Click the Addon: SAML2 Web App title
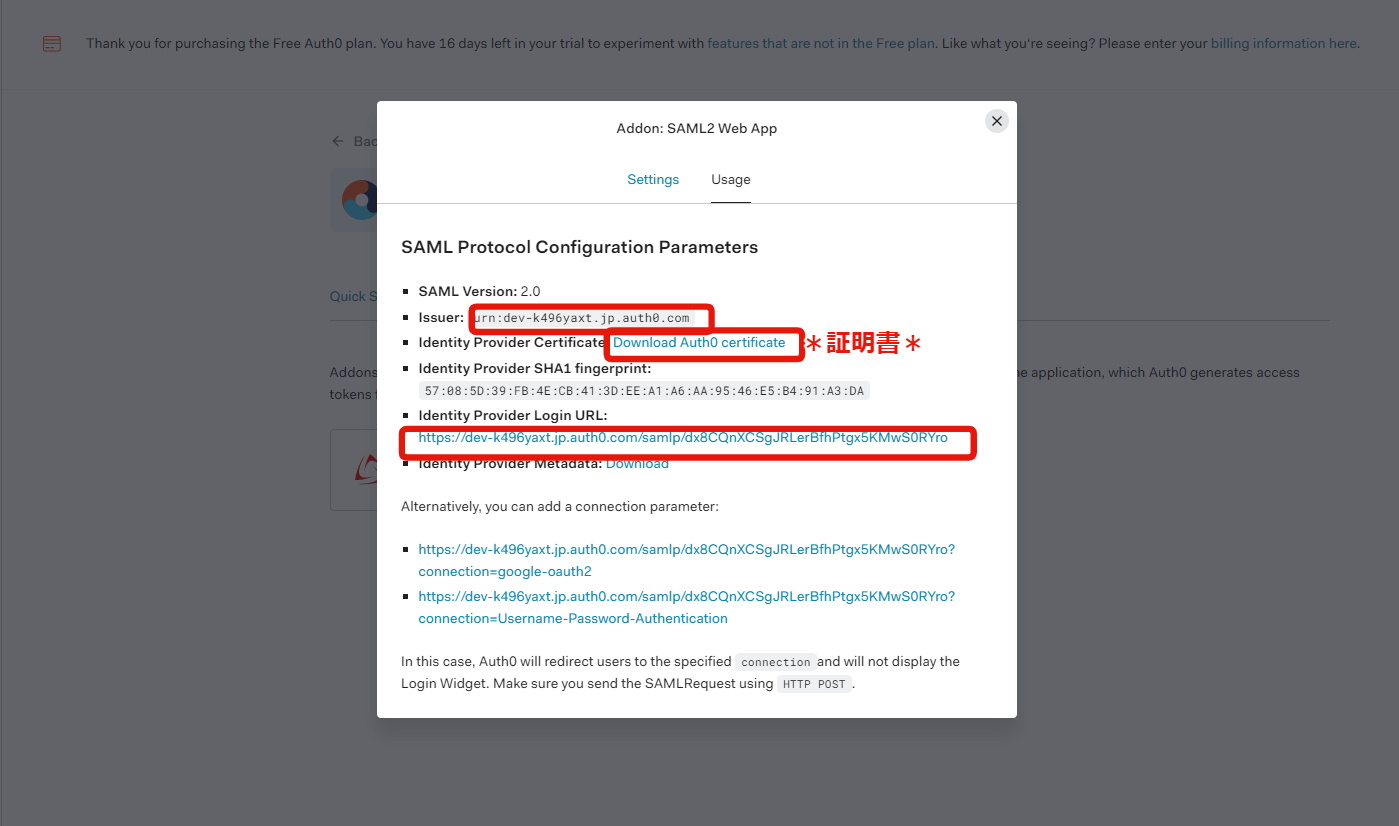Viewport: 1399px width, 826px height. pos(697,128)
